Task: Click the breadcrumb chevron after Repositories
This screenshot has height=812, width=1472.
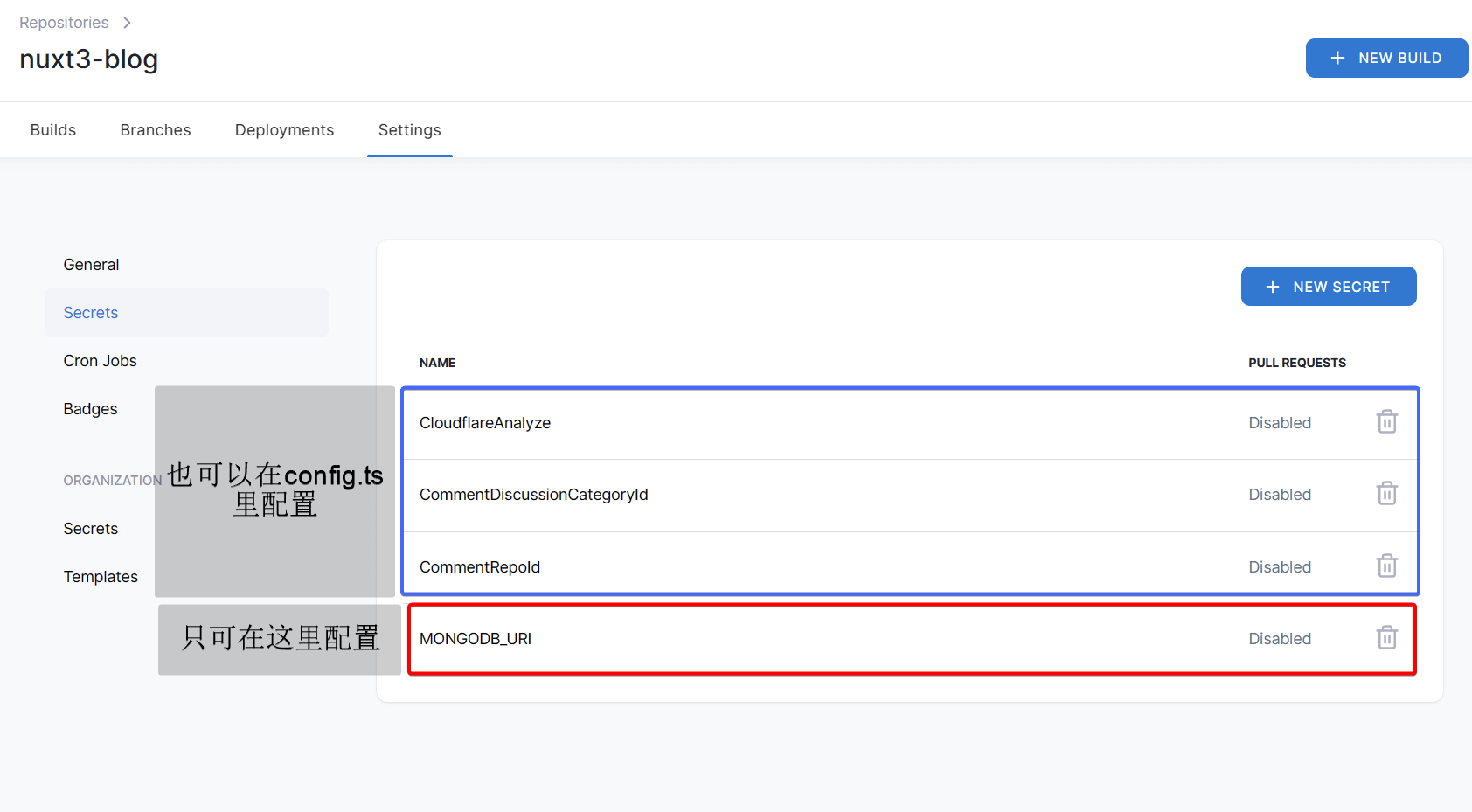Action: [127, 23]
